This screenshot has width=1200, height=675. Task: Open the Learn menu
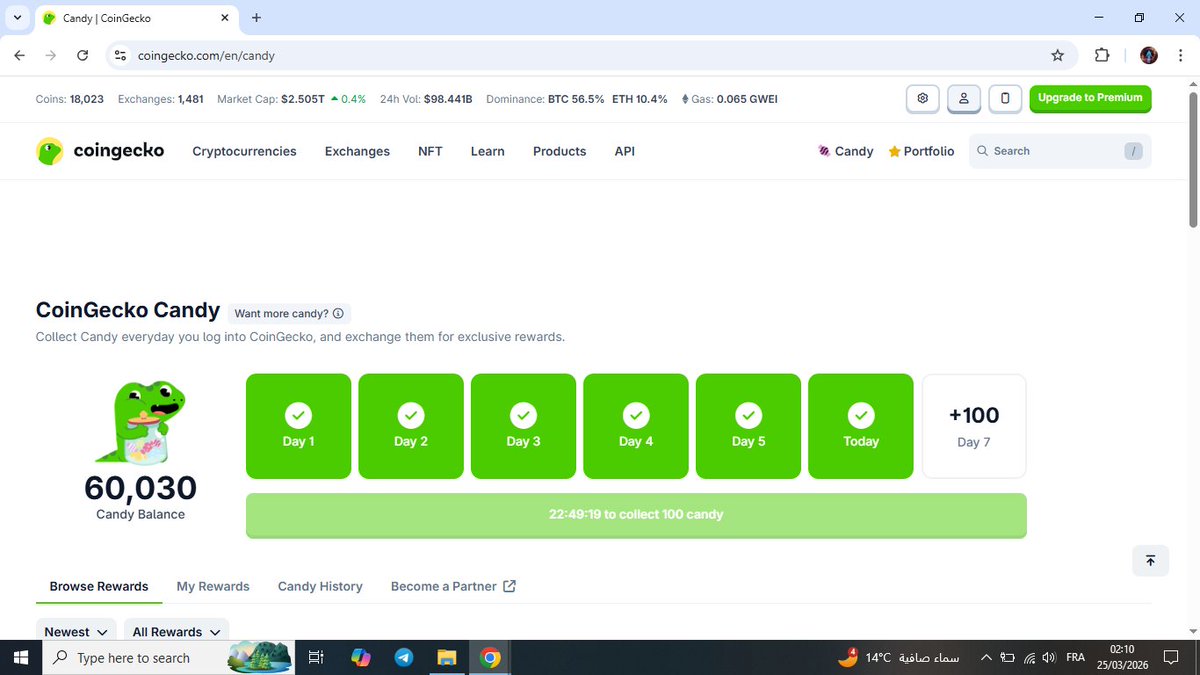pyautogui.click(x=487, y=151)
